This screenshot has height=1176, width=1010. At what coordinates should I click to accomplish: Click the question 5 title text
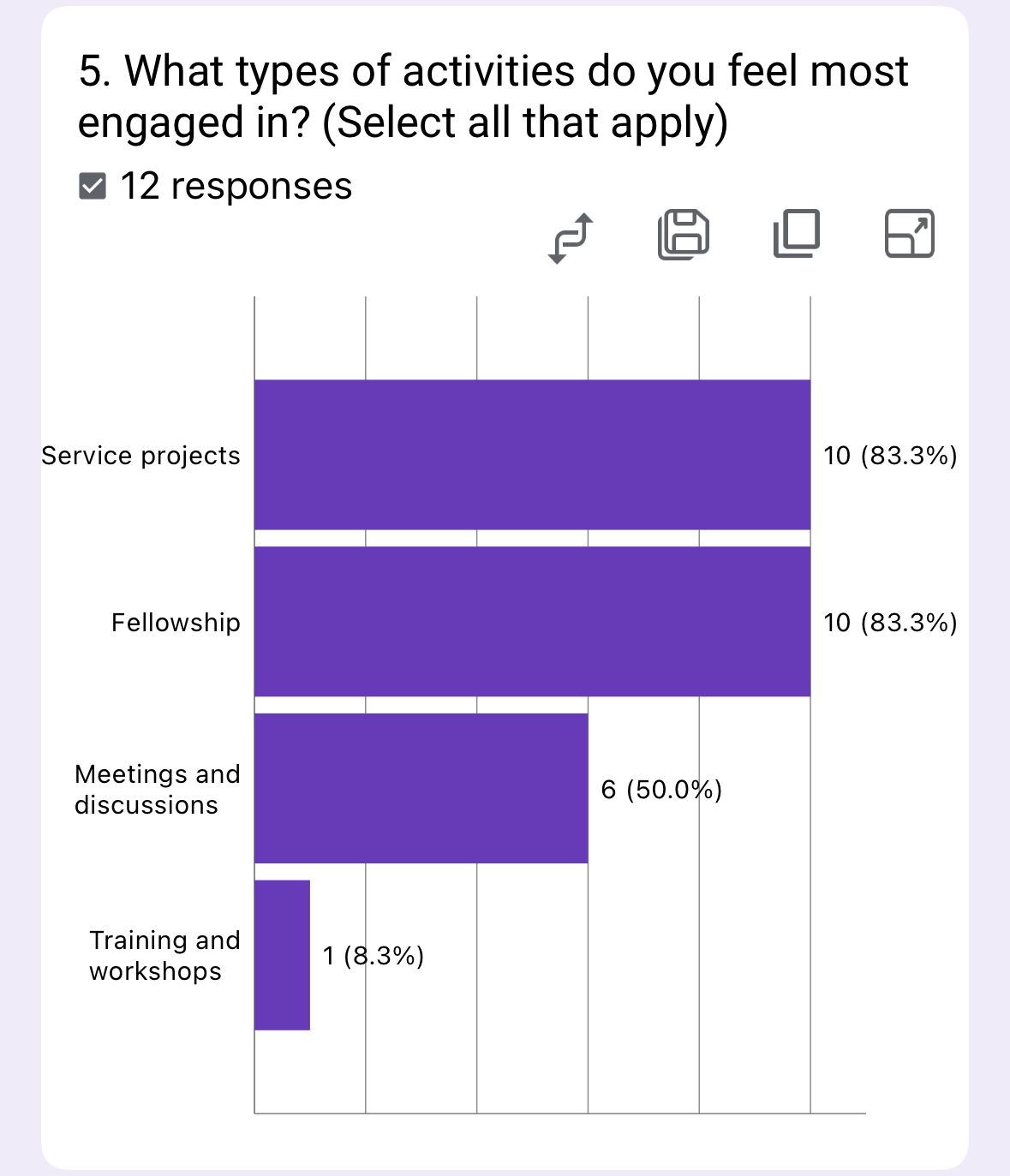[x=493, y=72]
